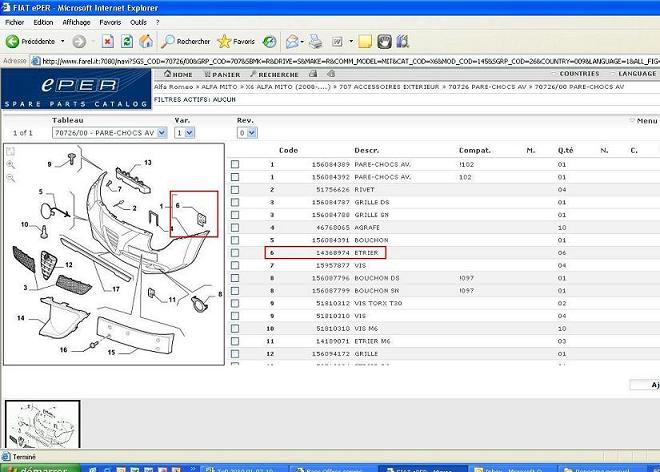
Task: Open the PANIER tab in ePER
Action: [222, 74]
